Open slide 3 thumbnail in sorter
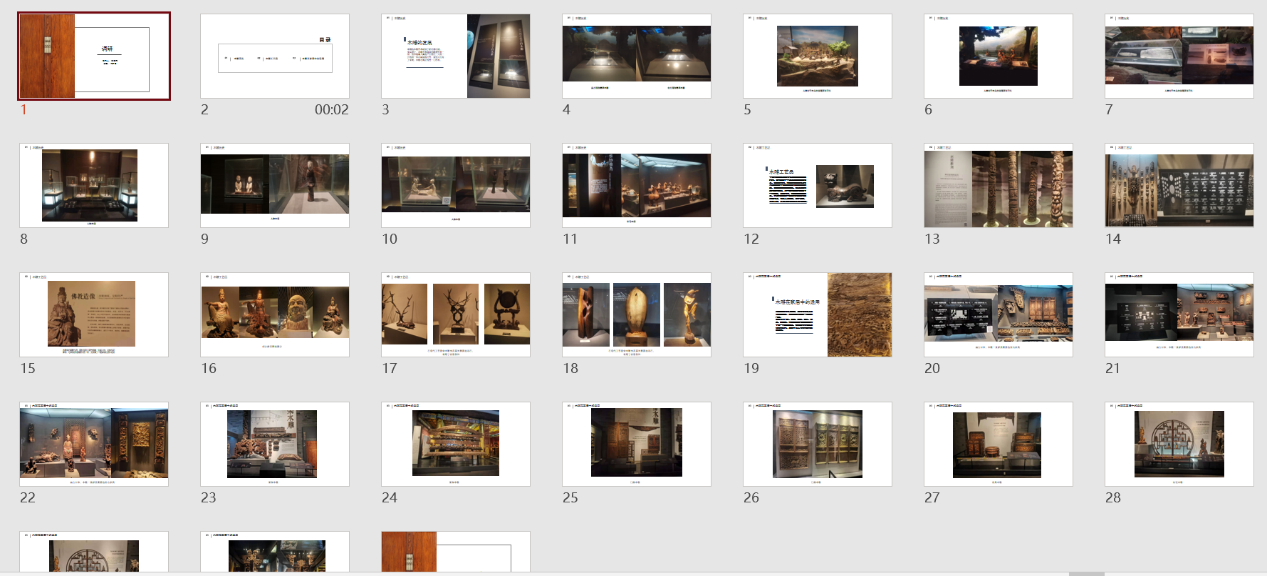 [x=456, y=56]
